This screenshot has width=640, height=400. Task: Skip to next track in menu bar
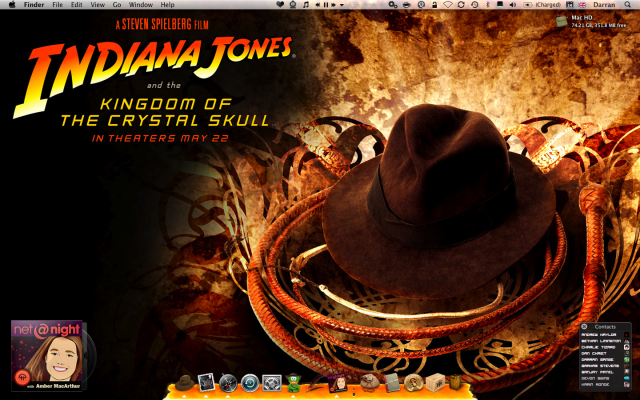tap(333, 5)
